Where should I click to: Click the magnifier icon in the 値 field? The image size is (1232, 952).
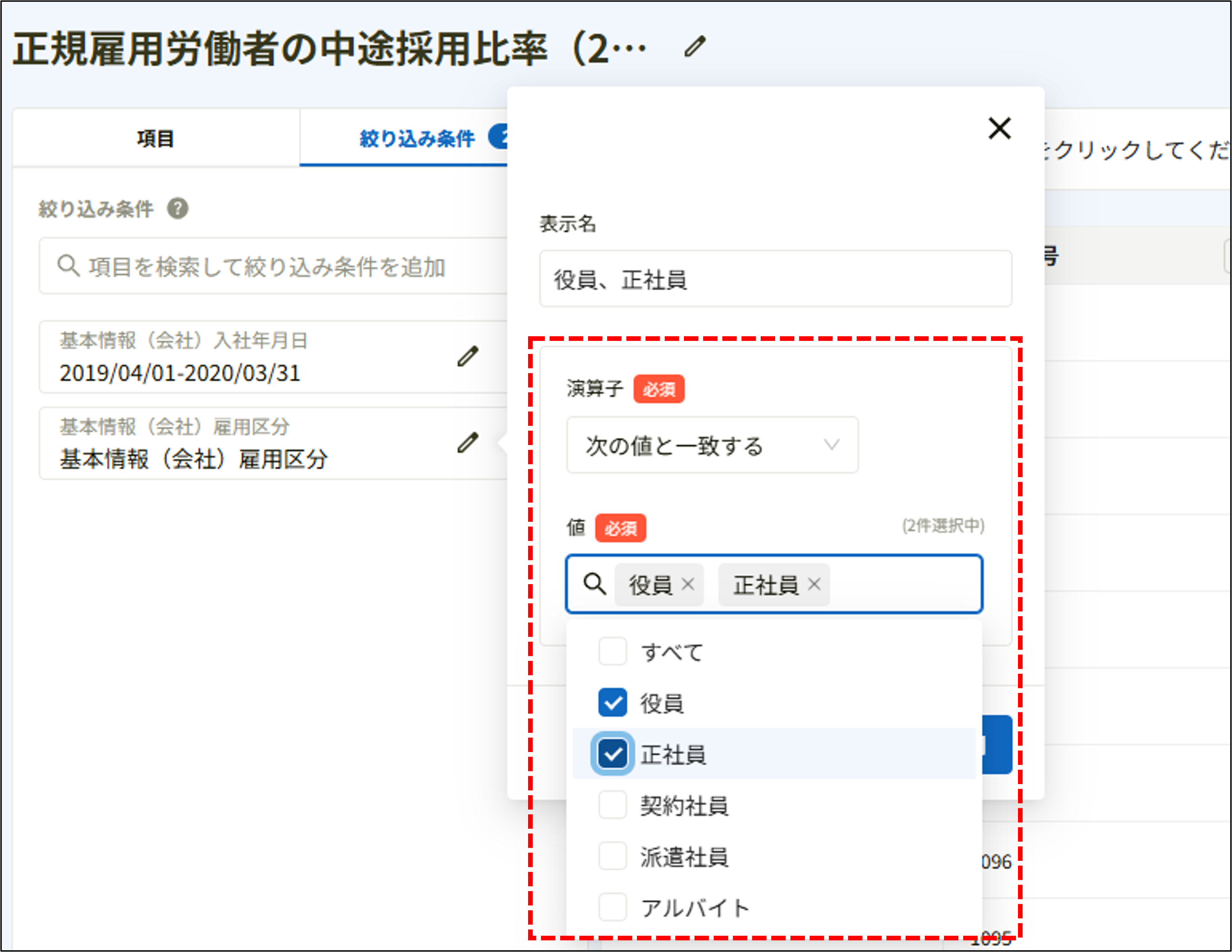click(595, 585)
